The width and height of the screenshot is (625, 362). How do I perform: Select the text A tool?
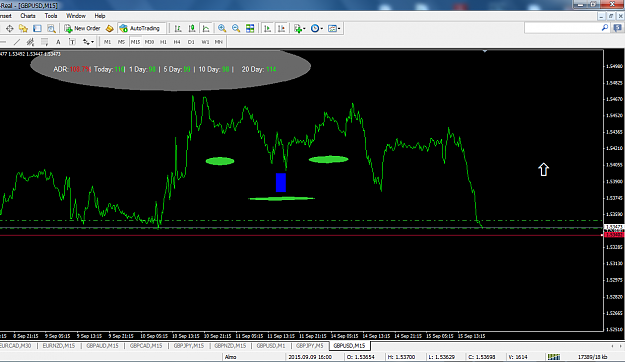point(58,42)
